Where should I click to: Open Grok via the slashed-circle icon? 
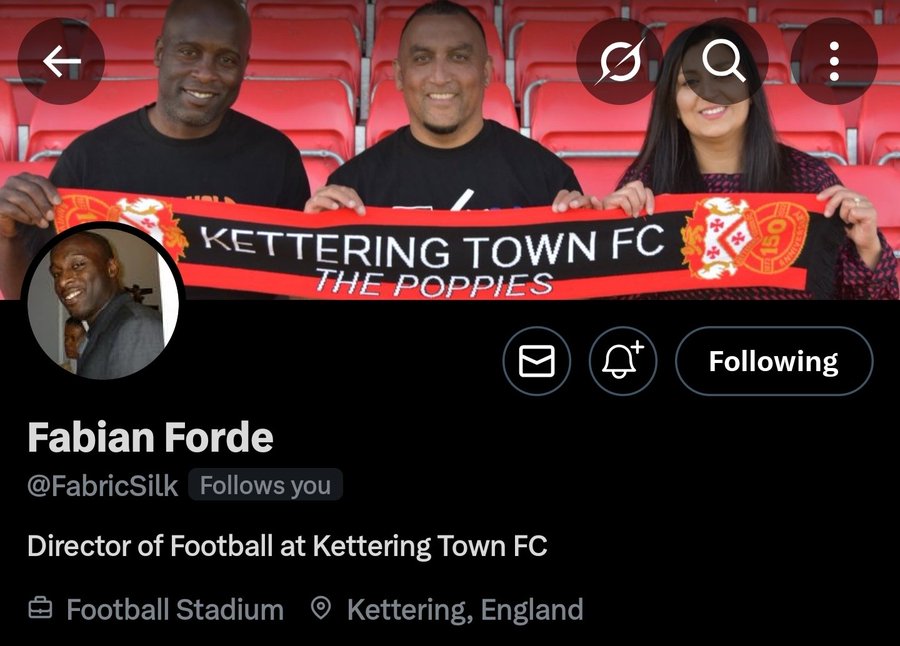pyautogui.click(x=620, y=62)
